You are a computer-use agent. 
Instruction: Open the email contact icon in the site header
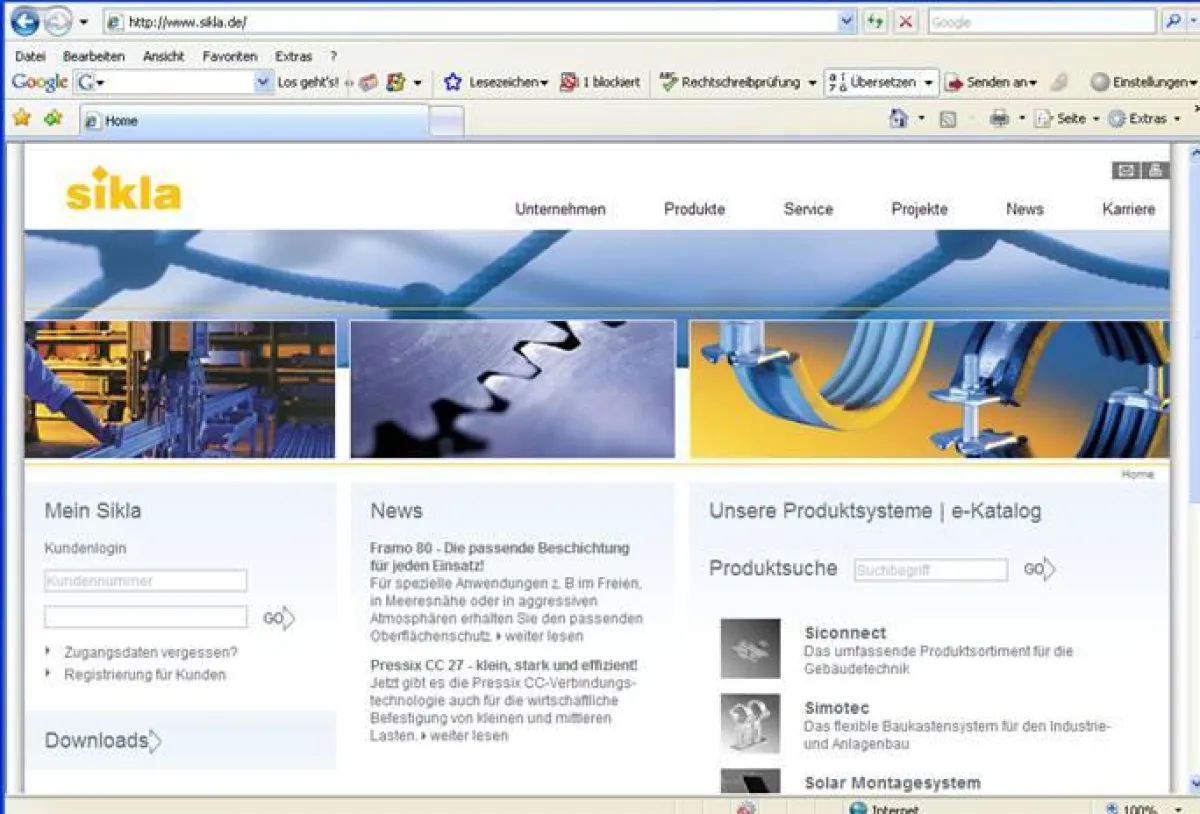(1124, 170)
